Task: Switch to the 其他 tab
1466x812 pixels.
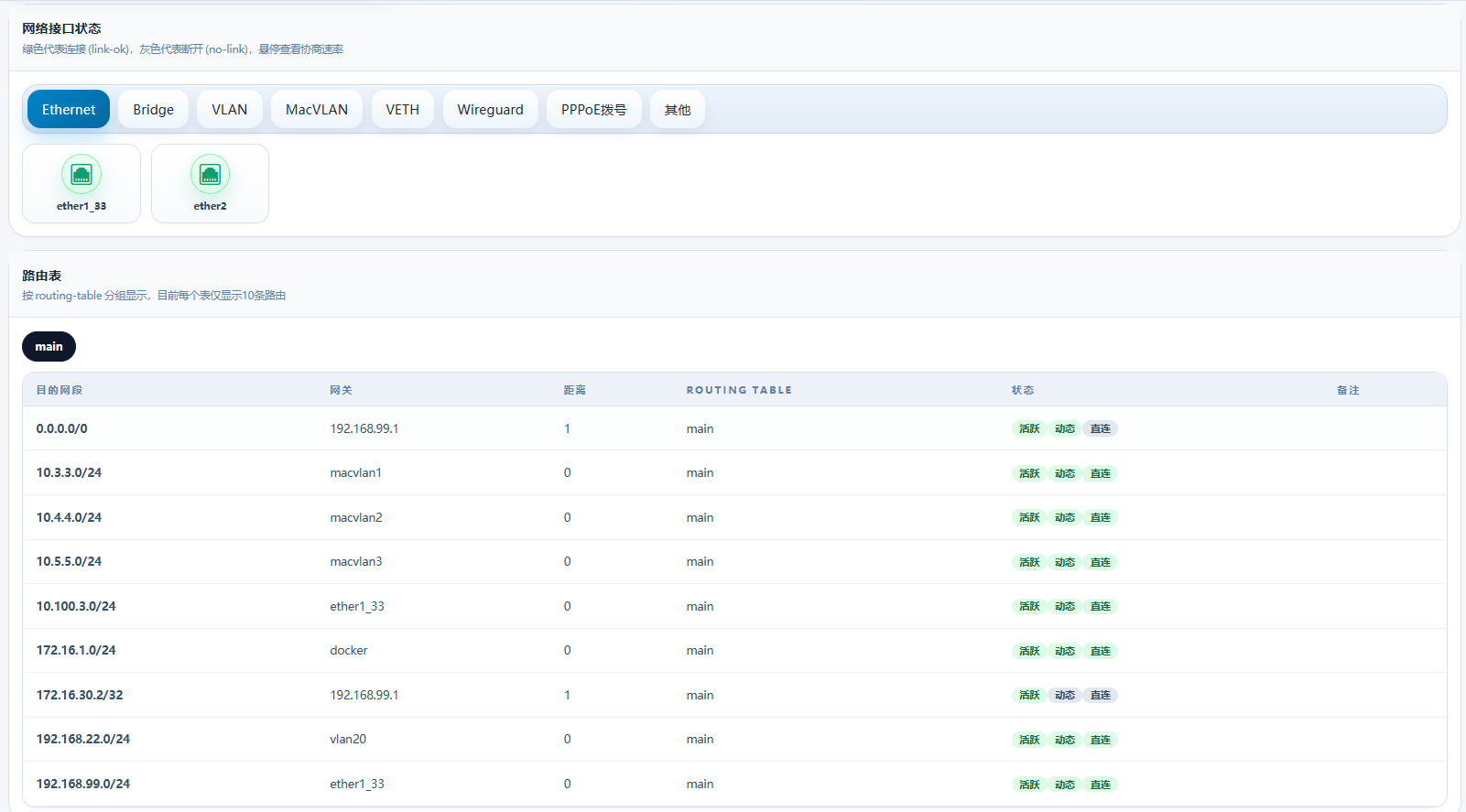Action: [678, 110]
